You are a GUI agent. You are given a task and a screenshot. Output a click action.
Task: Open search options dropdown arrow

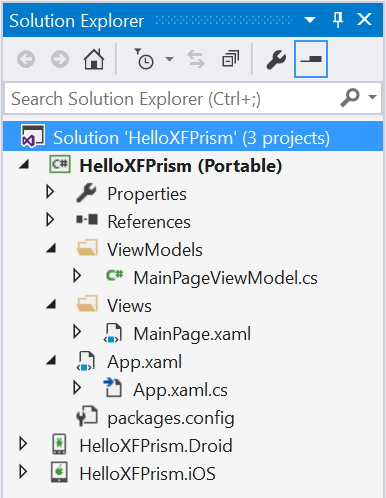[x=372, y=97]
